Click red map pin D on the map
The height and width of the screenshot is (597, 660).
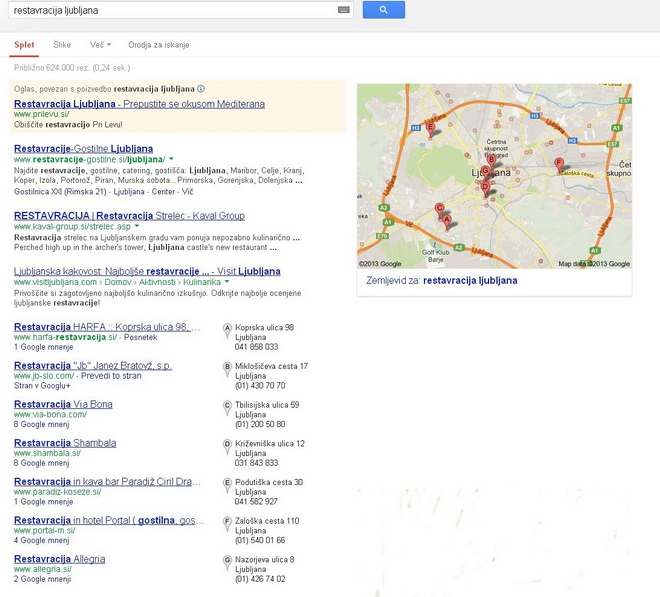coord(485,188)
